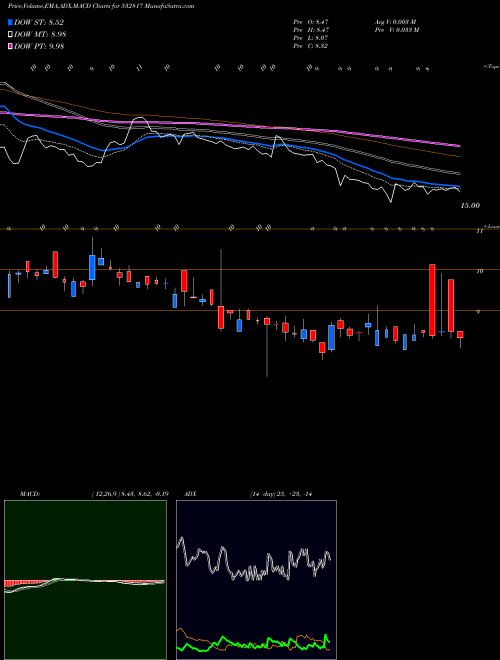The height and width of the screenshot is (660, 500).
Task: Click the 'Pre H: 8.47' value
Action: [x=311, y=30]
